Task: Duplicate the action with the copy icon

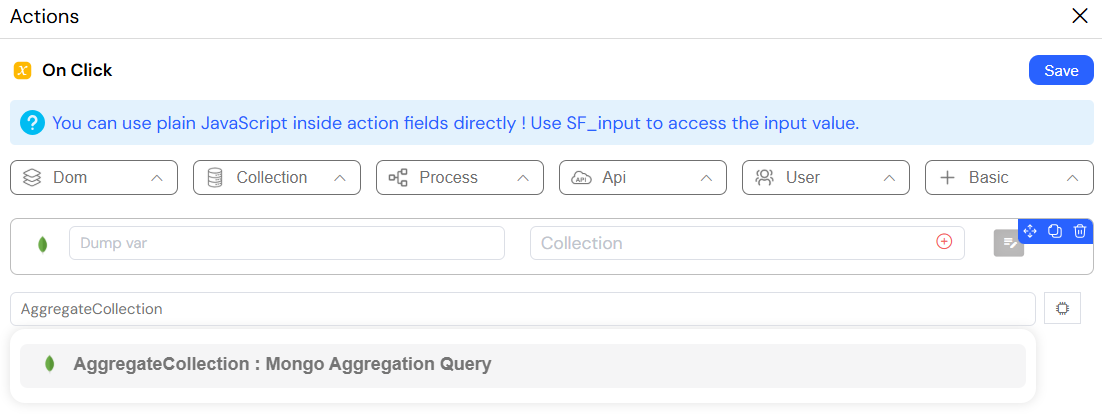Action: [x=1055, y=231]
